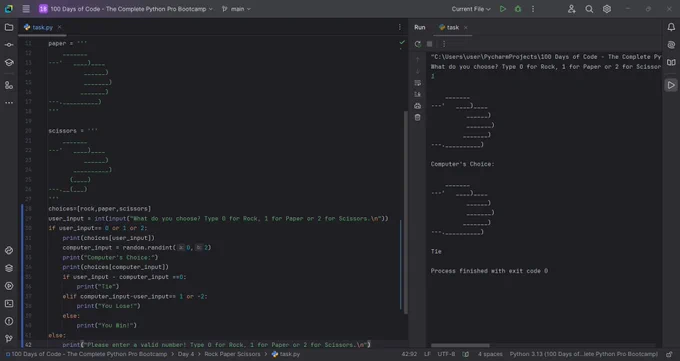
Task: Open inspections green checkmark widget
Action: (402, 43)
